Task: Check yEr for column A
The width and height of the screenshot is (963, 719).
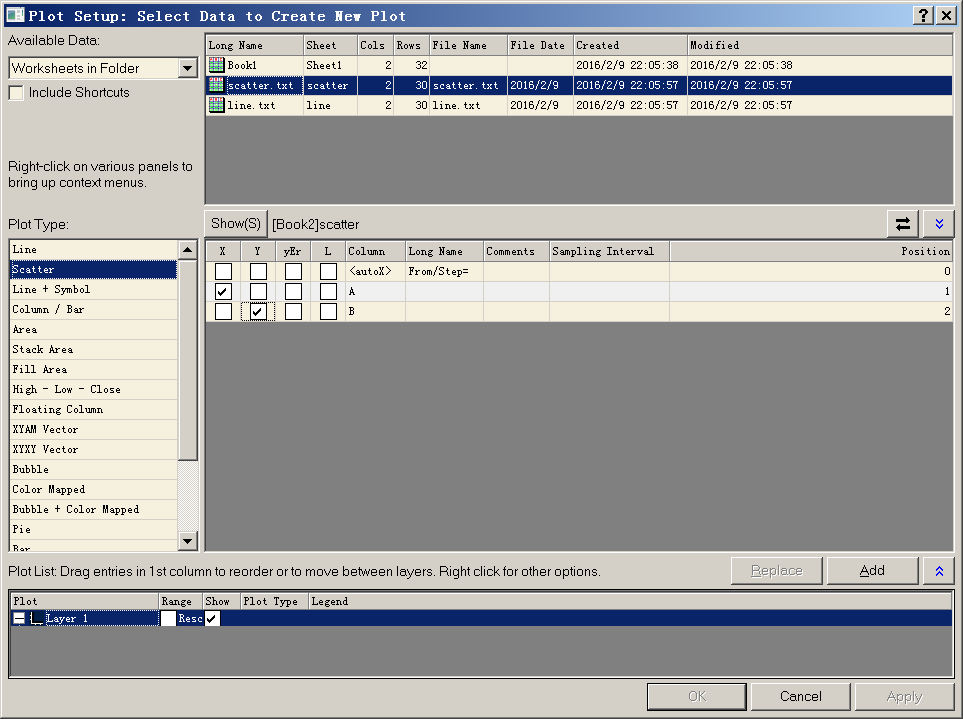Action: (293, 292)
